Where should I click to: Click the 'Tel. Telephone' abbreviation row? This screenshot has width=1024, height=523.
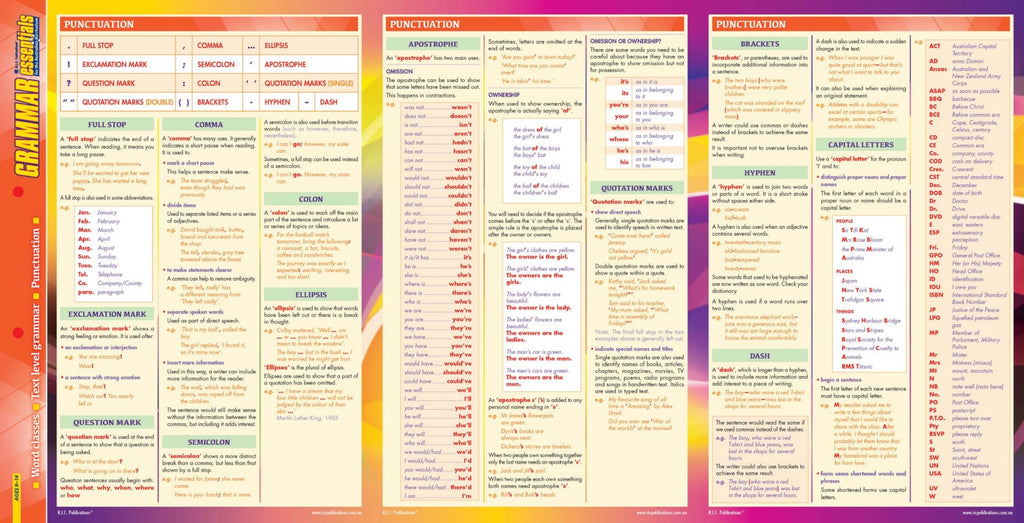click(x=101, y=274)
